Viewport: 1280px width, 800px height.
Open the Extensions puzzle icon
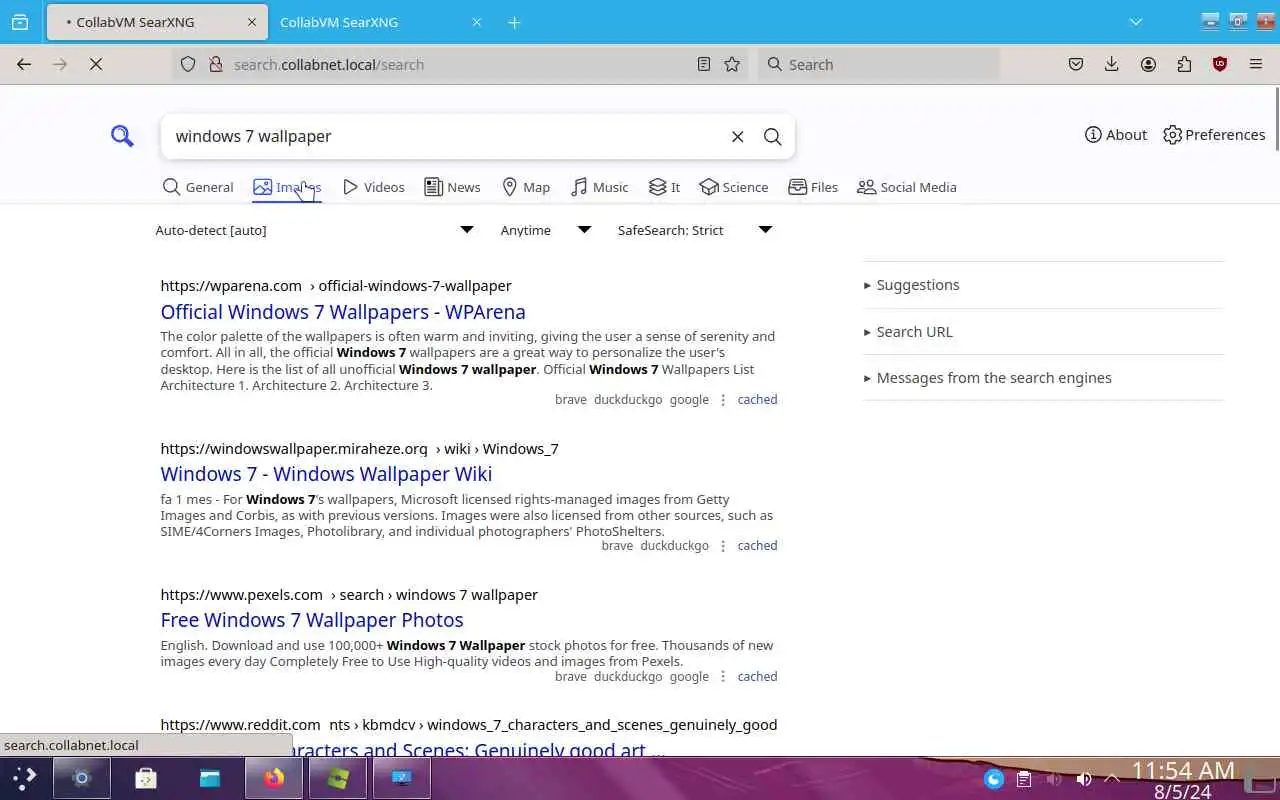(1184, 64)
